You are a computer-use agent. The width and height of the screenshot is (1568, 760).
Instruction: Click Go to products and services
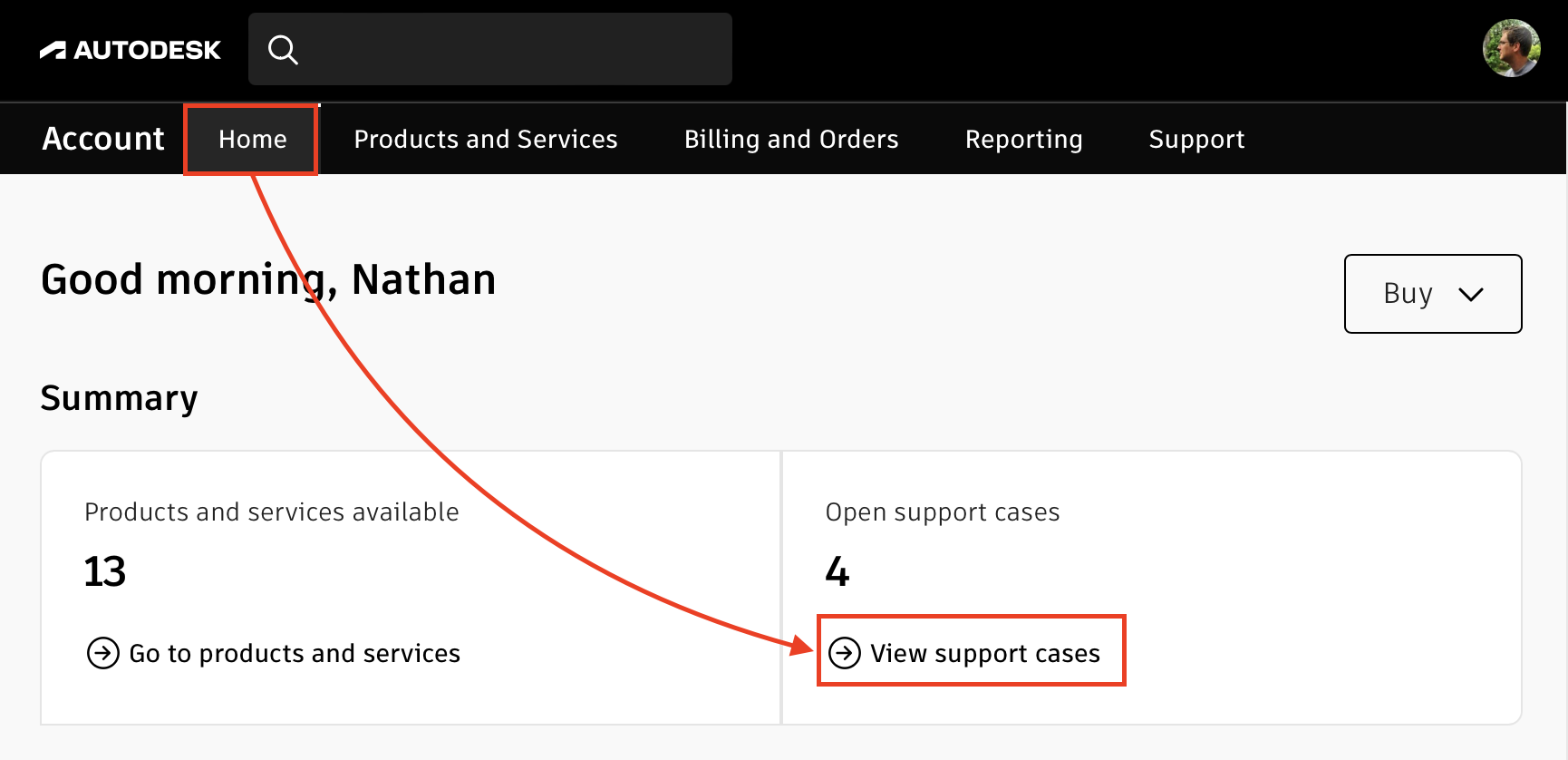click(294, 652)
